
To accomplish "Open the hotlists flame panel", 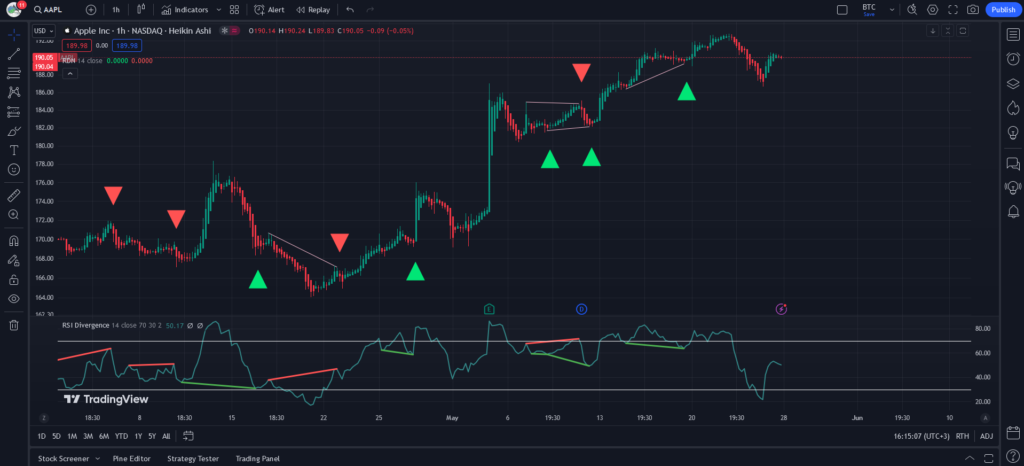I will [x=1013, y=108].
